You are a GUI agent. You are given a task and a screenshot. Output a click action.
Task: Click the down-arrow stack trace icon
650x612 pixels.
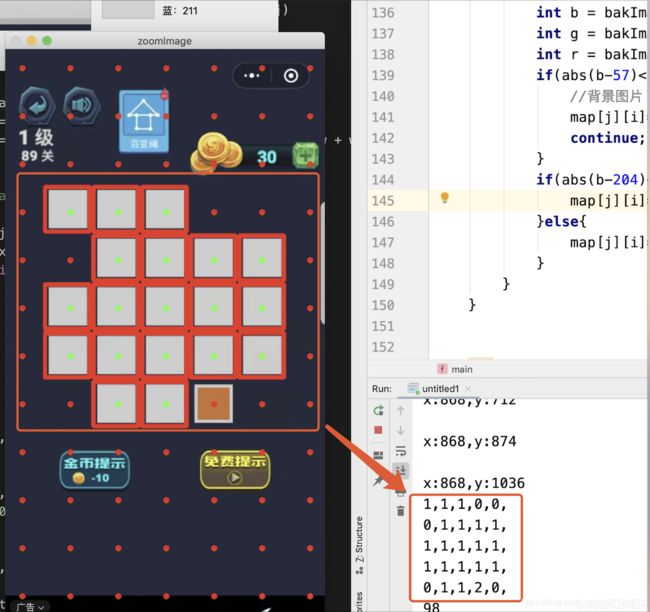click(x=400, y=430)
